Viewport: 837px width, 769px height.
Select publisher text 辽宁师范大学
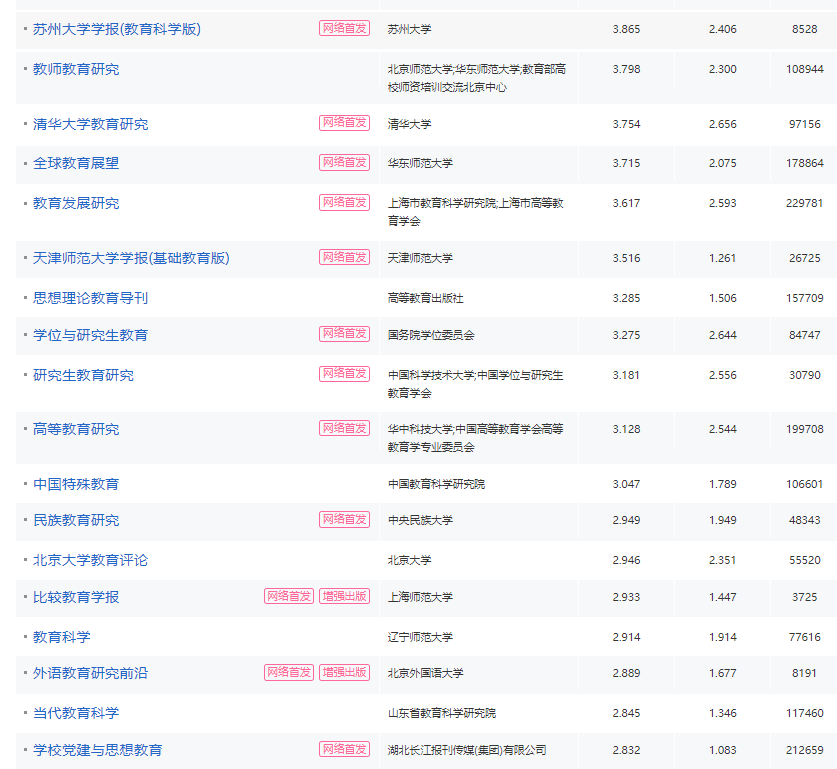420,637
